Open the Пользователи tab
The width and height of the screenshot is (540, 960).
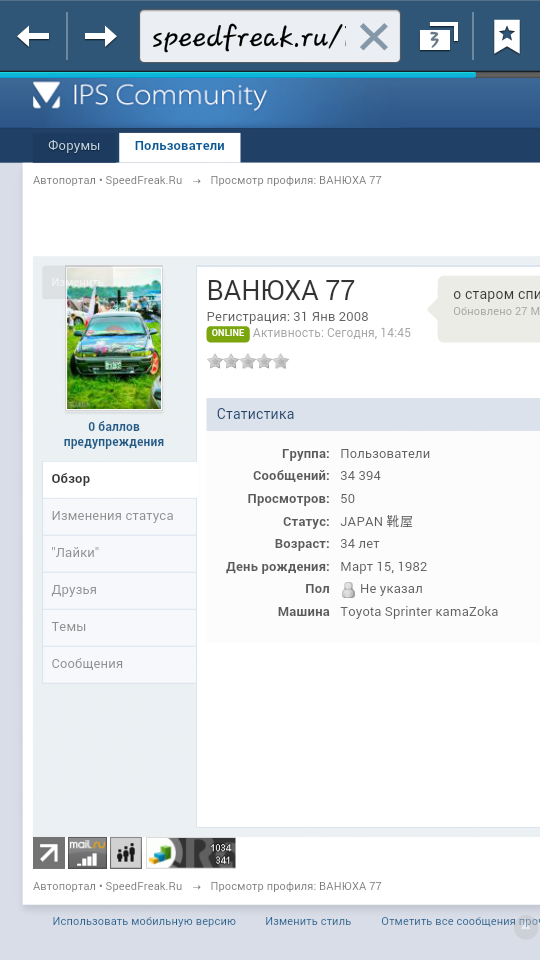179,146
